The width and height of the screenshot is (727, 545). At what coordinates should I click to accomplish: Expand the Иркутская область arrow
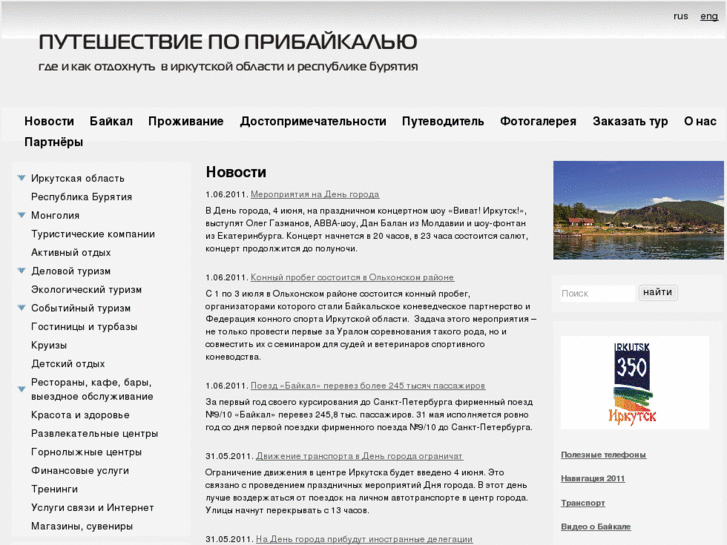tap(21, 178)
